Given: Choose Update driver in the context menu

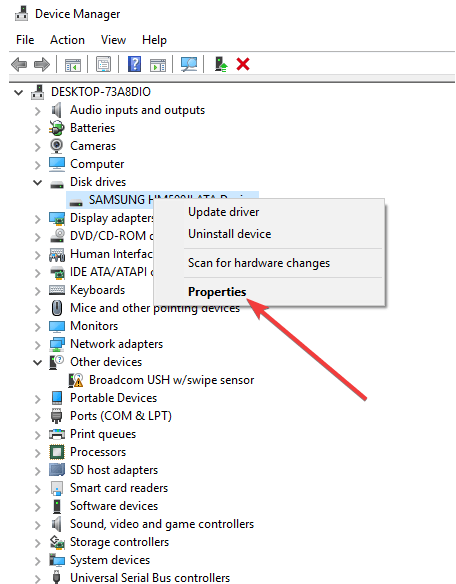Looking at the screenshot, I should click(x=224, y=212).
